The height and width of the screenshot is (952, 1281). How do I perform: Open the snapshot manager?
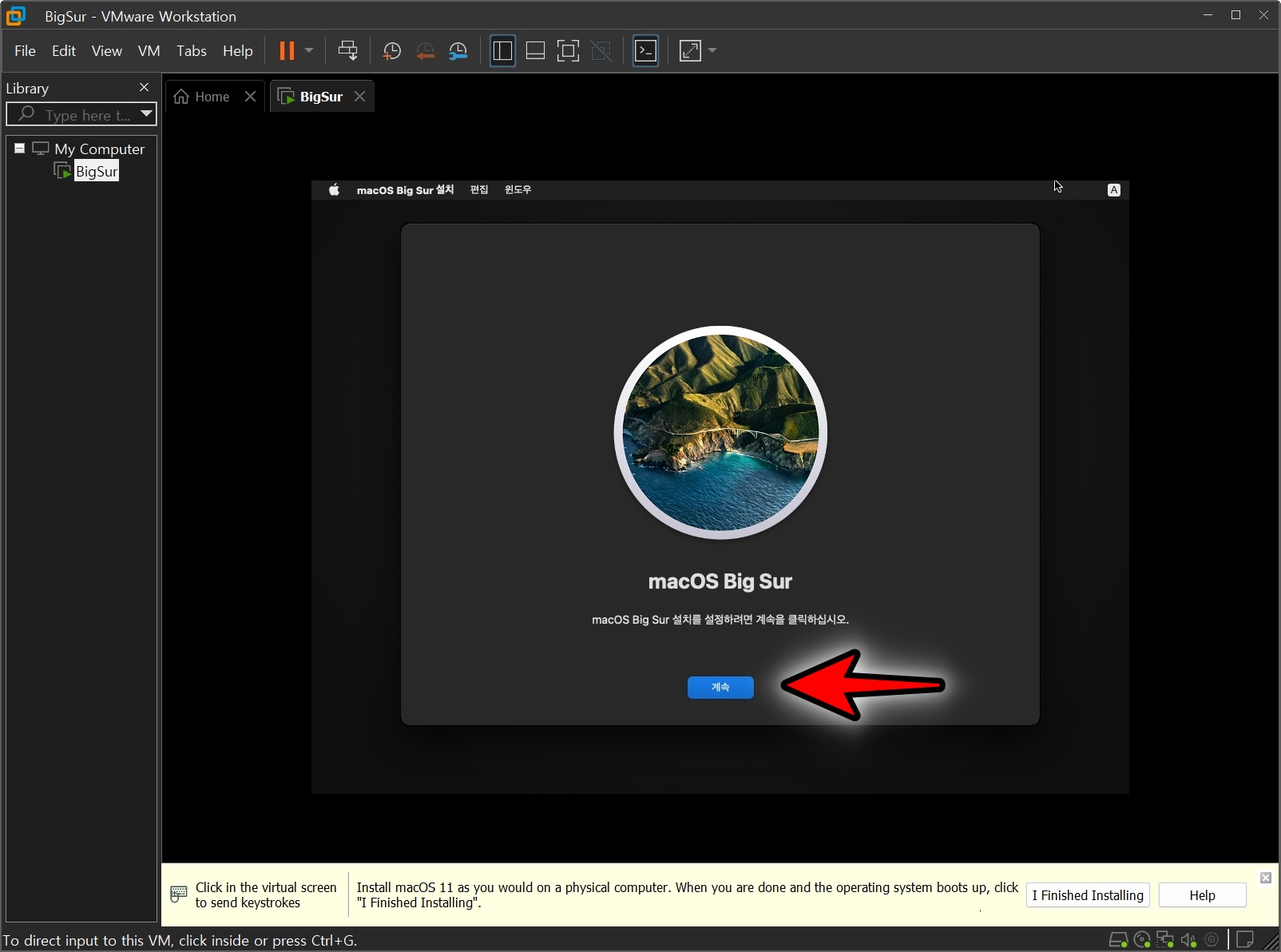coord(458,51)
